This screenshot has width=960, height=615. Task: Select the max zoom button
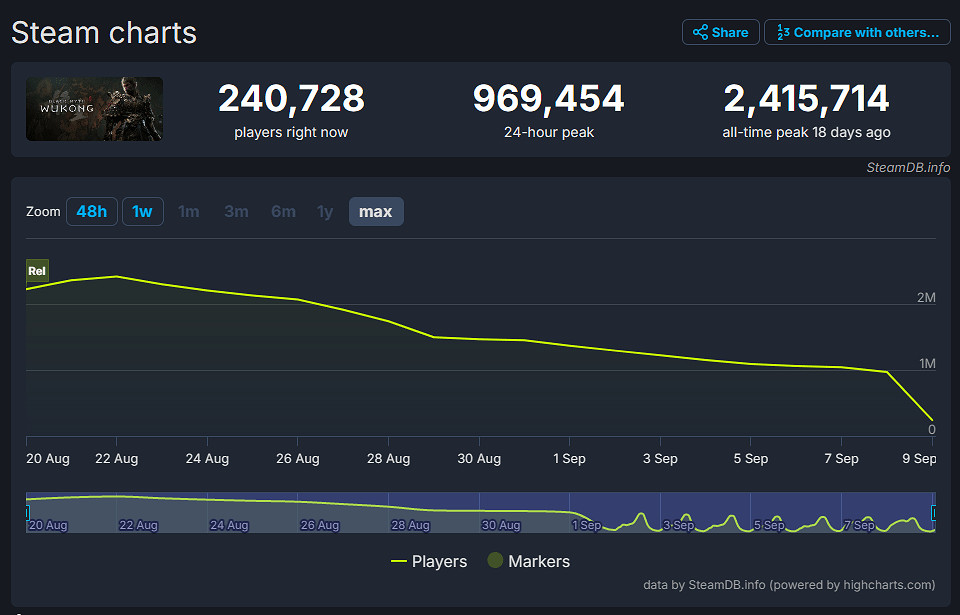point(376,211)
